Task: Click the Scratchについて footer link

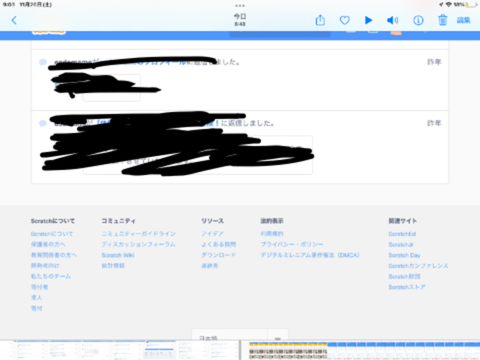Action: click(x=52, y=234)
